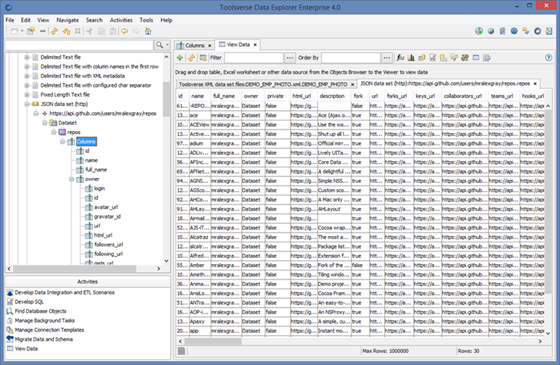This screenshot has height=365, width=560.
Task: Click the description column header
Action: pos(332,96)
